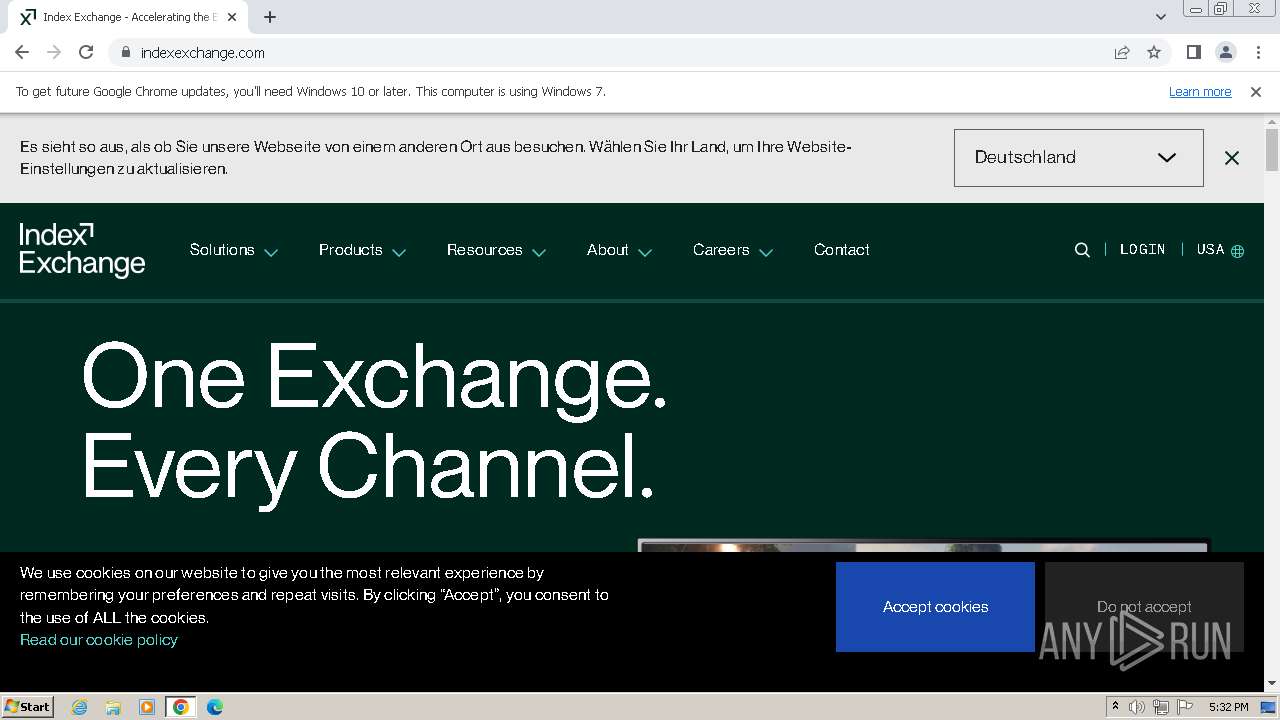The image size is (1280, 720).
Task: Click the Do not accept button
Action: 1144,607
